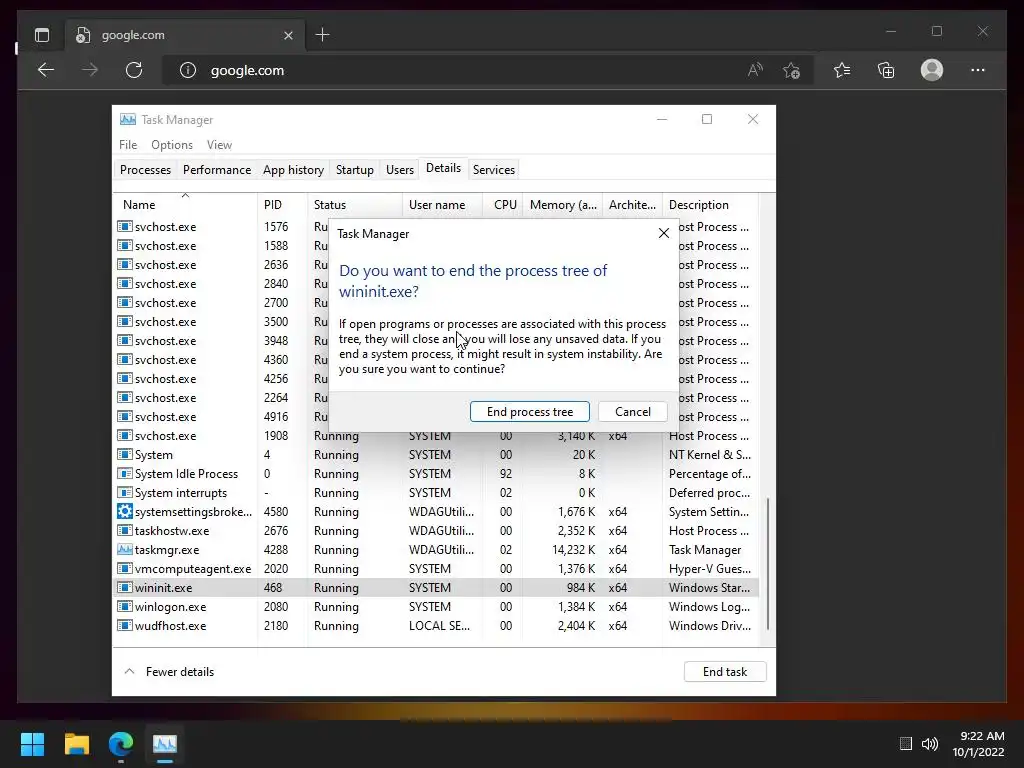Click the Task Manager taskbar icon
Viewport: 1024px width, 768px height.
tap(165, 744)
